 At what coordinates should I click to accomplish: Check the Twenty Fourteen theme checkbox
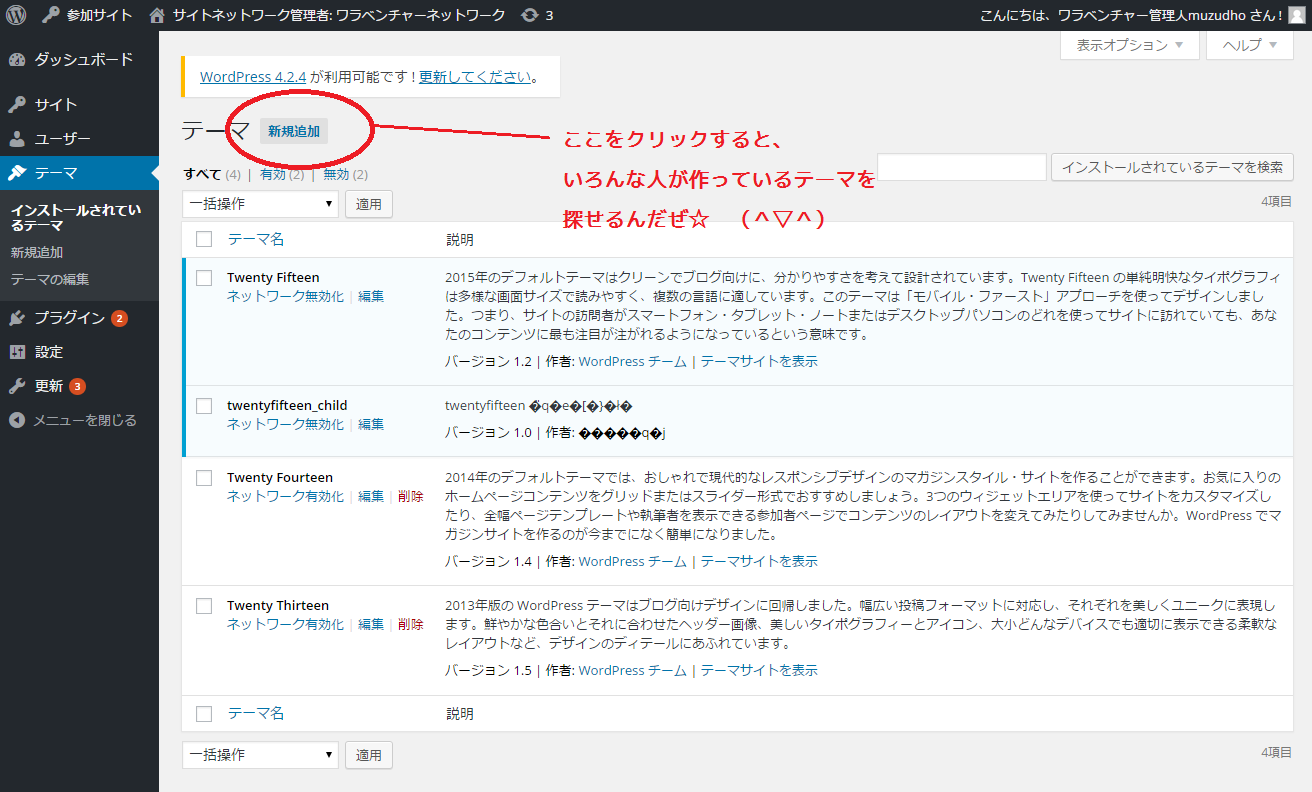pyautogui.click(x=204, y=477)
